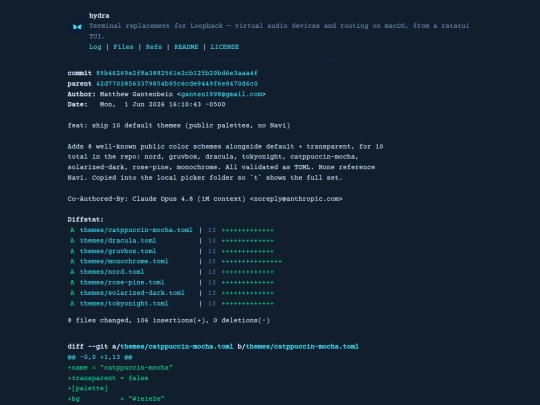Click the '8 files changed, 106 insertions' summary

168,320
